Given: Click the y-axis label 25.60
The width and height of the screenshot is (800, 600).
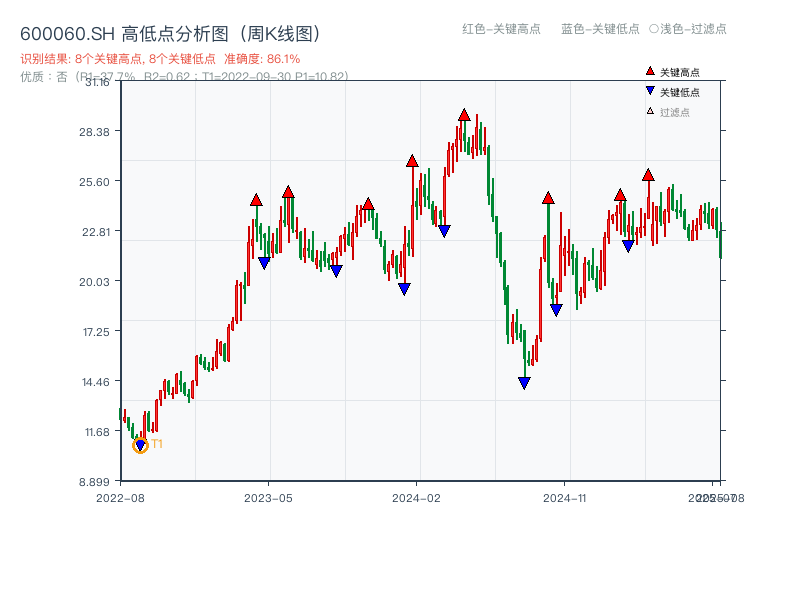Looking at the screenshot, I should [x=94, y=182].
